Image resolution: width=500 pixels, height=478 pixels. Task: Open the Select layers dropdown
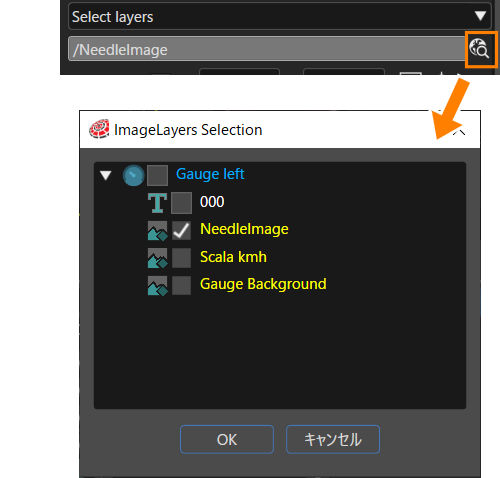tap(280, 16)
